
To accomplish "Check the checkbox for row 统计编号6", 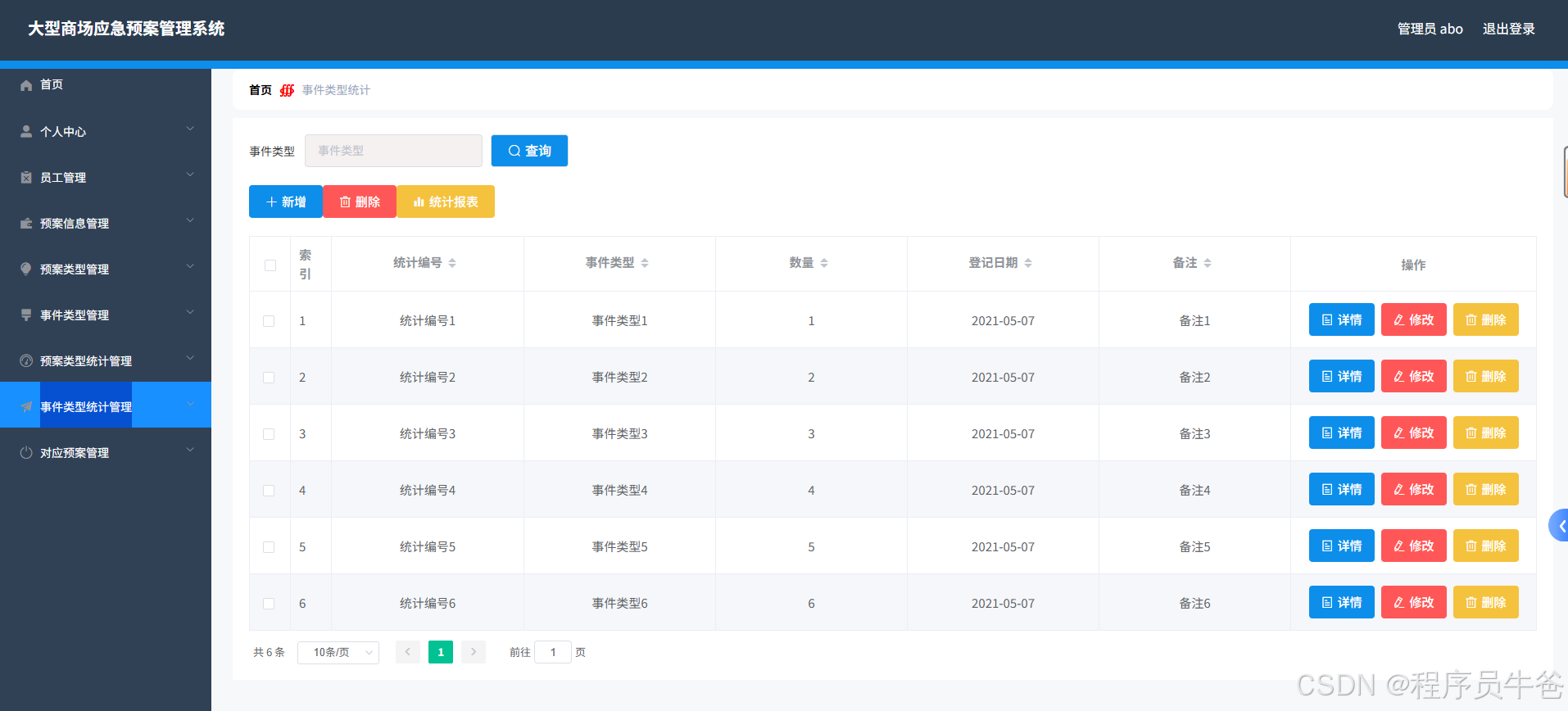I will click(269, 604).
